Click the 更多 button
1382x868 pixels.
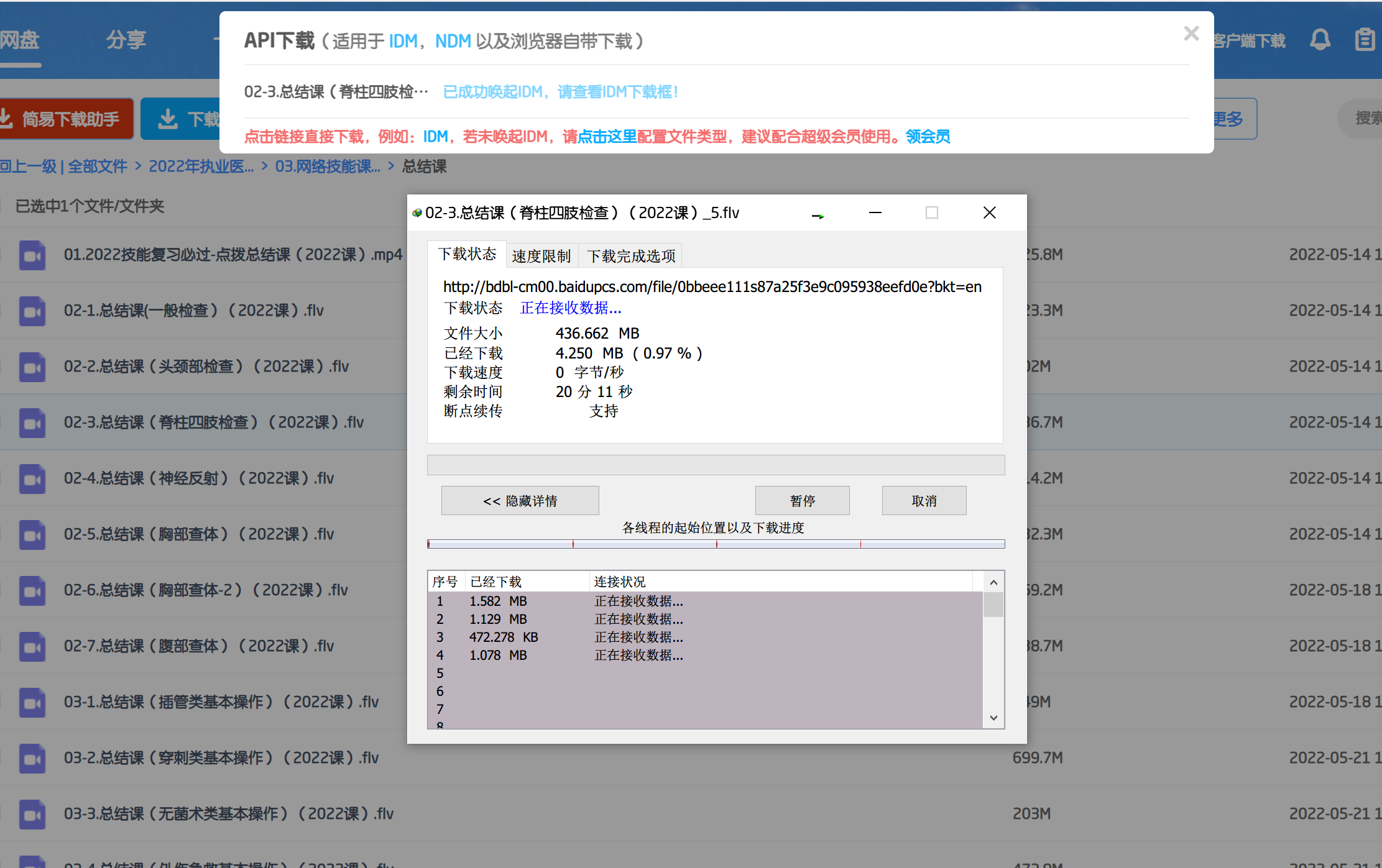click(x=1235, y=119)
